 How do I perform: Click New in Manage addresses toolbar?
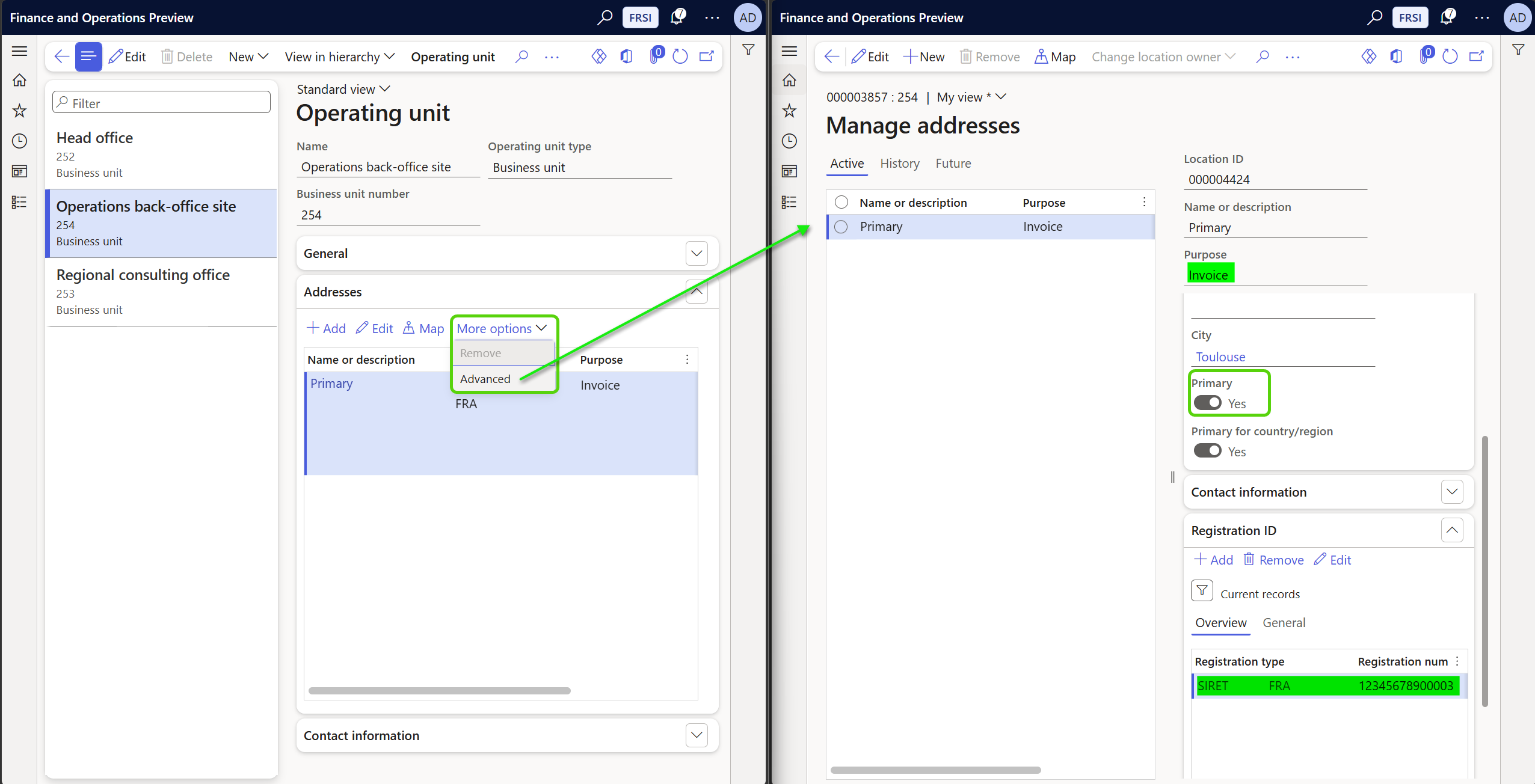tap(924, 57)
